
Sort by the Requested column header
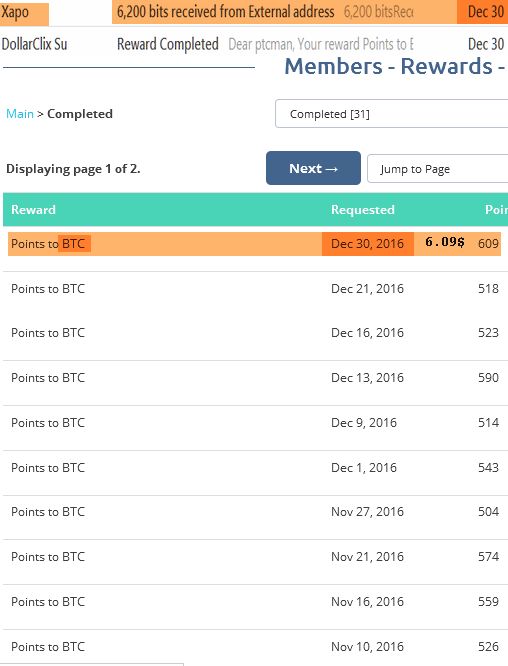click(x=363, y=209)
